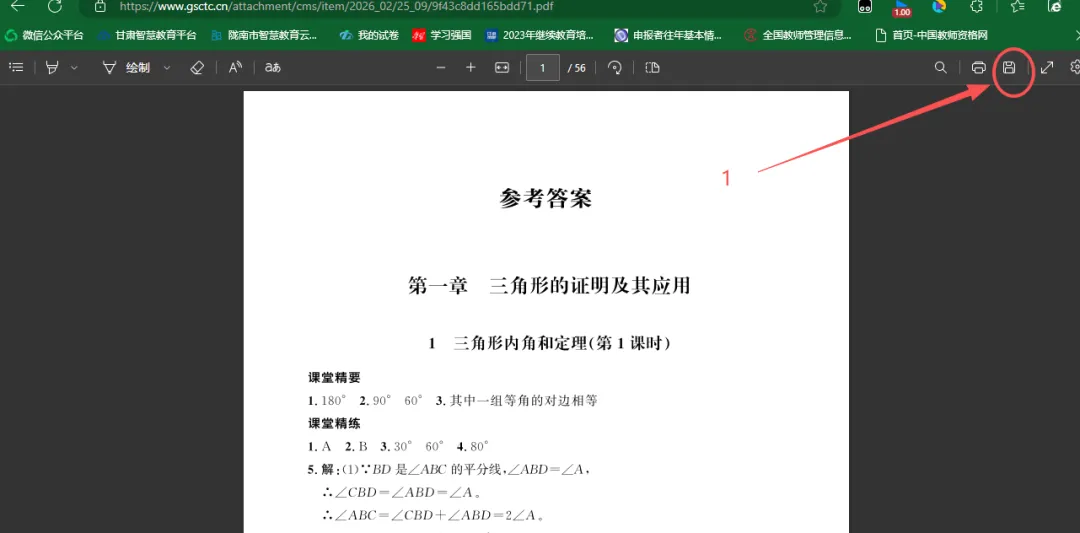Expand the 绘制 draw options dropdown arrow

click(166, 67)
